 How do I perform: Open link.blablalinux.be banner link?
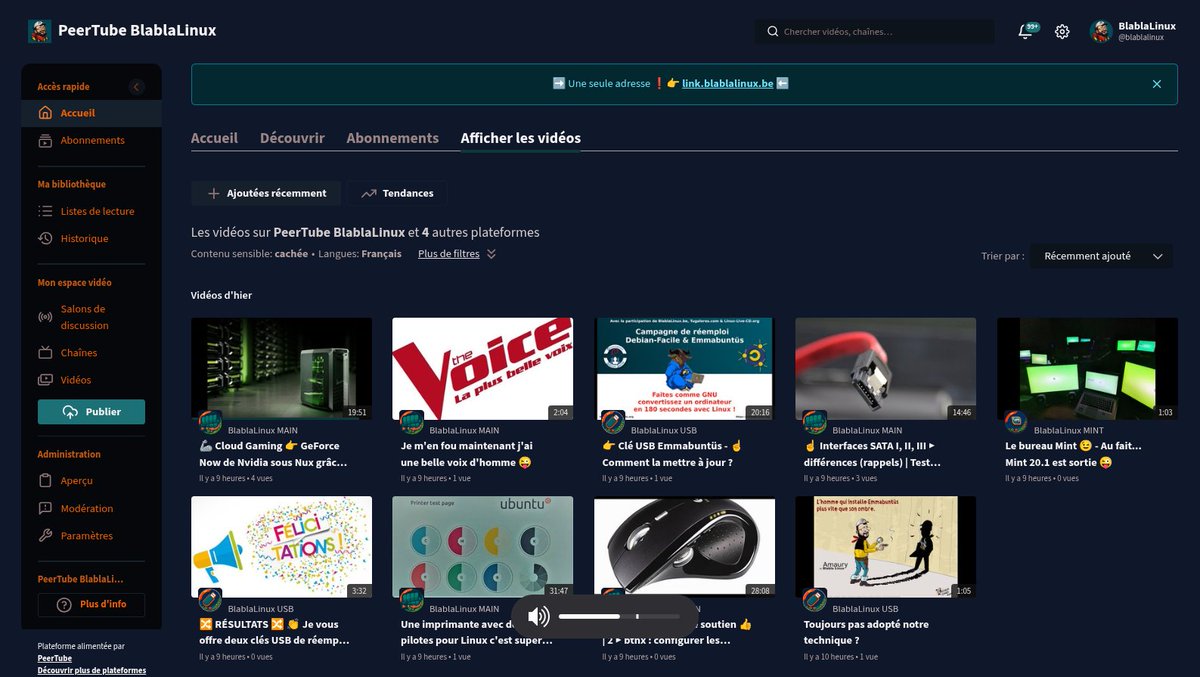(727, 84)
